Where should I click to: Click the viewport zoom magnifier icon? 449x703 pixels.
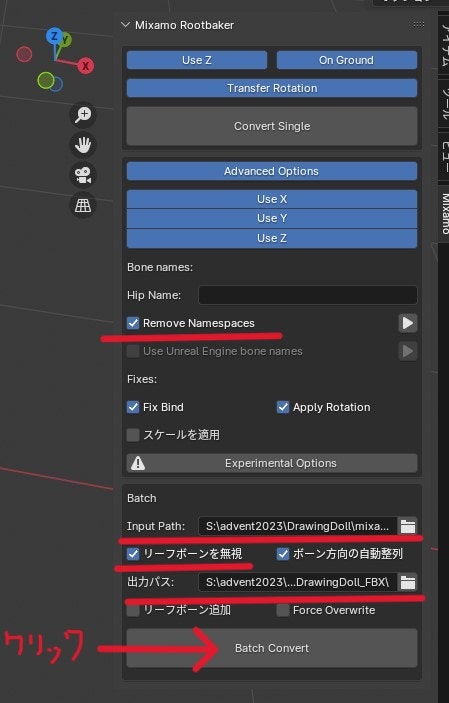pyautogui.click(x=83, y=114)
